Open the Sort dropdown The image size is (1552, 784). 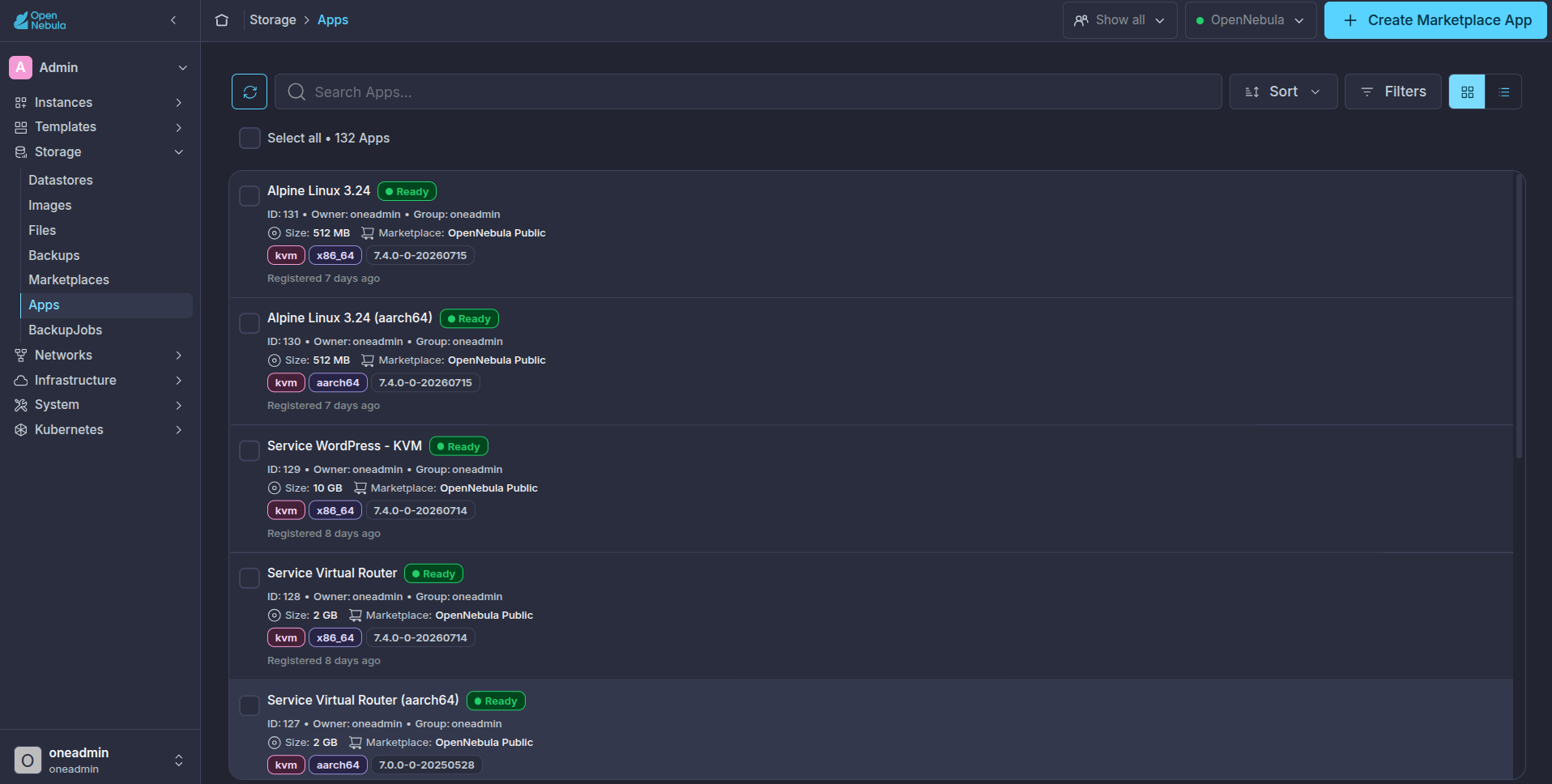point(1283,92)
